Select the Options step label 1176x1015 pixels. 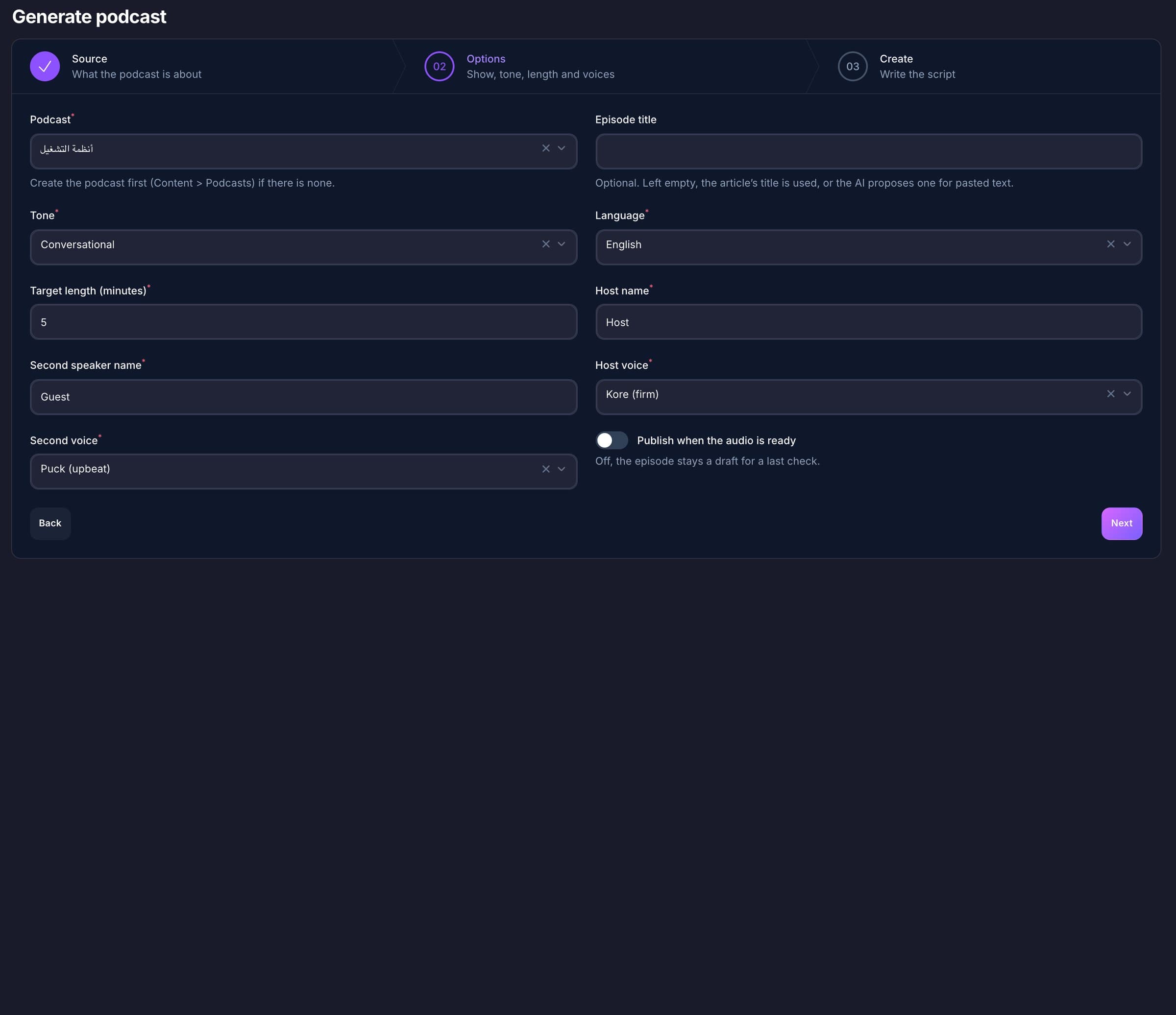point(486,59)
